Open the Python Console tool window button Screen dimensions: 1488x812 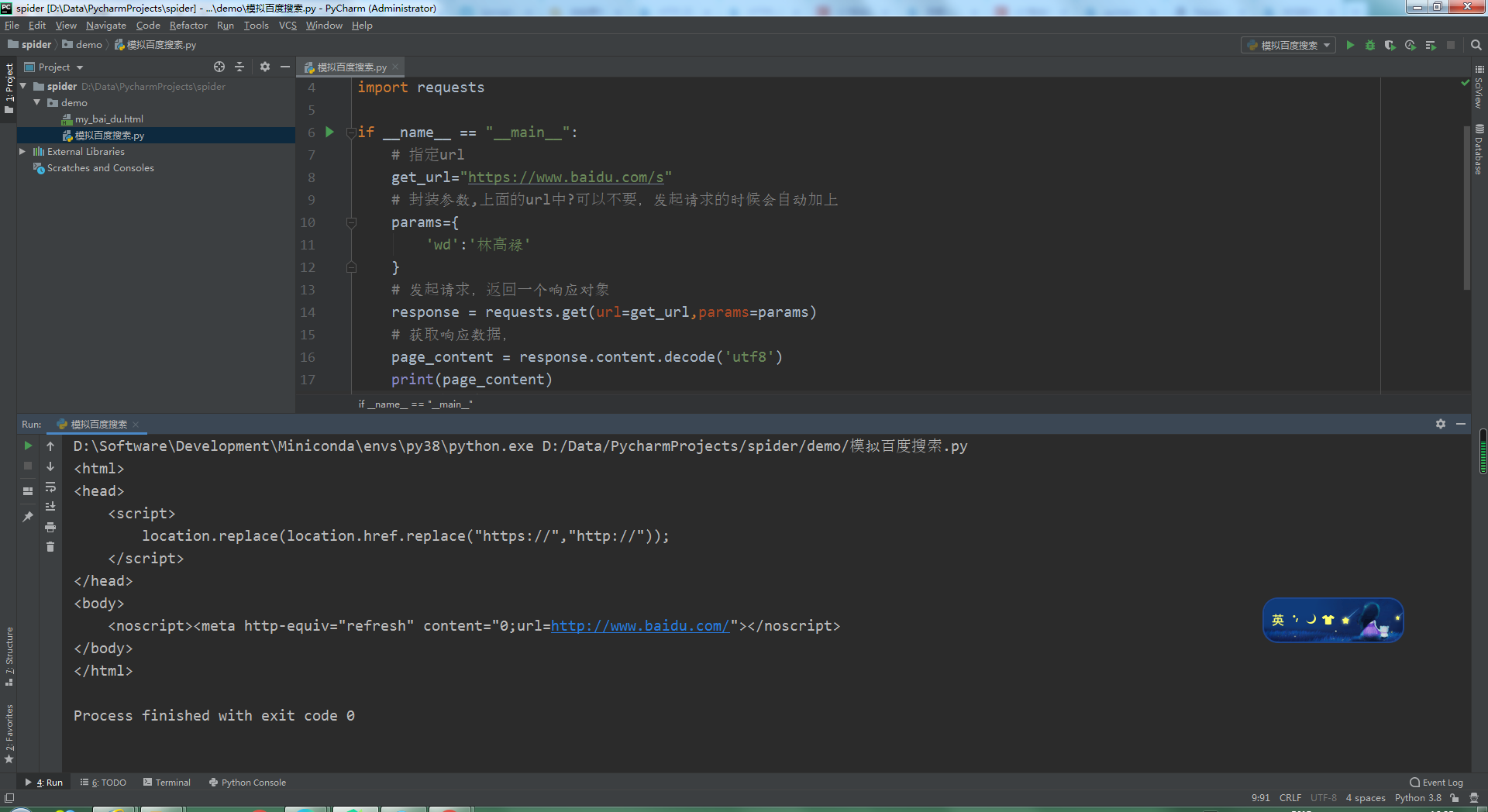247,783
